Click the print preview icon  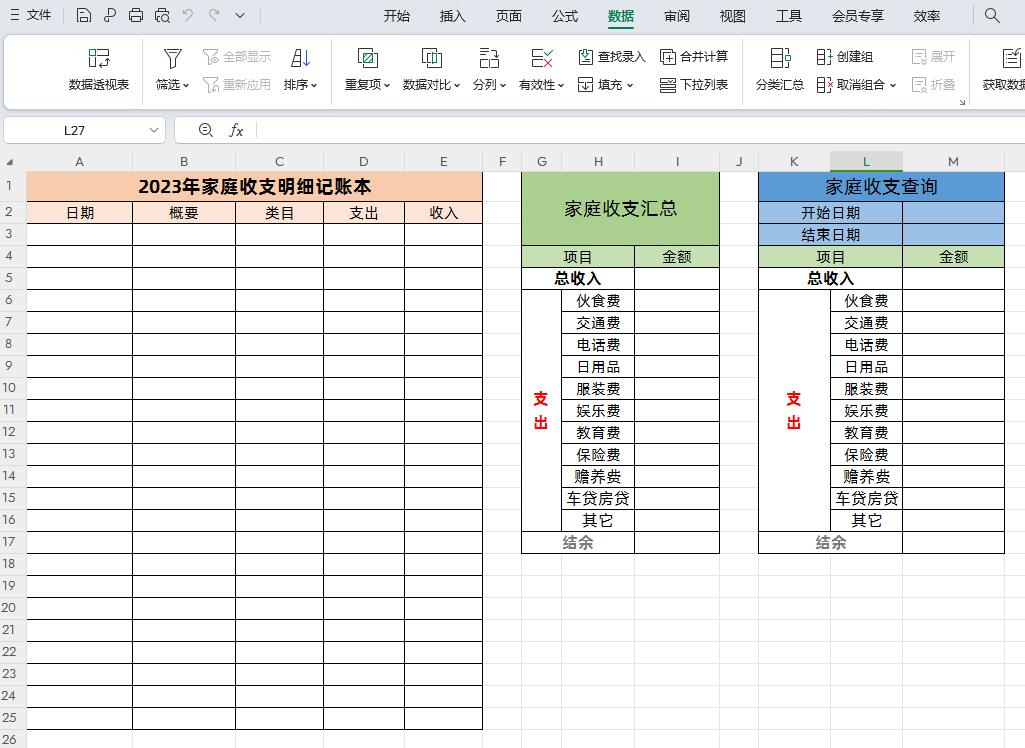click(162, 15)
